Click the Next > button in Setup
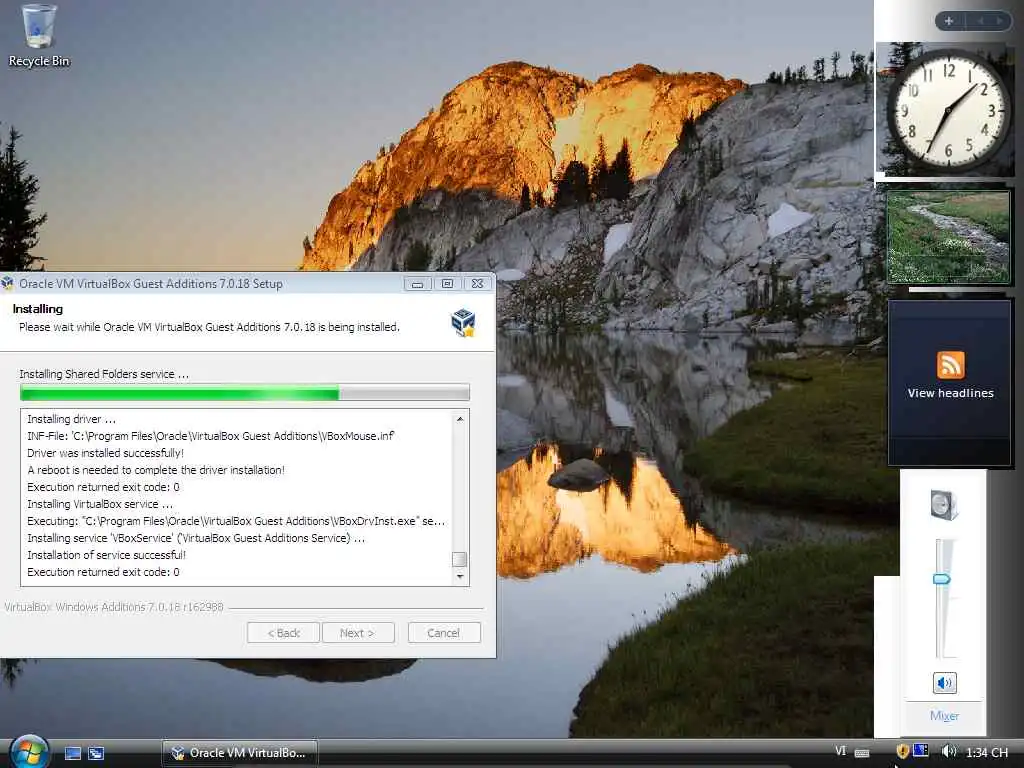 point(358,633)
